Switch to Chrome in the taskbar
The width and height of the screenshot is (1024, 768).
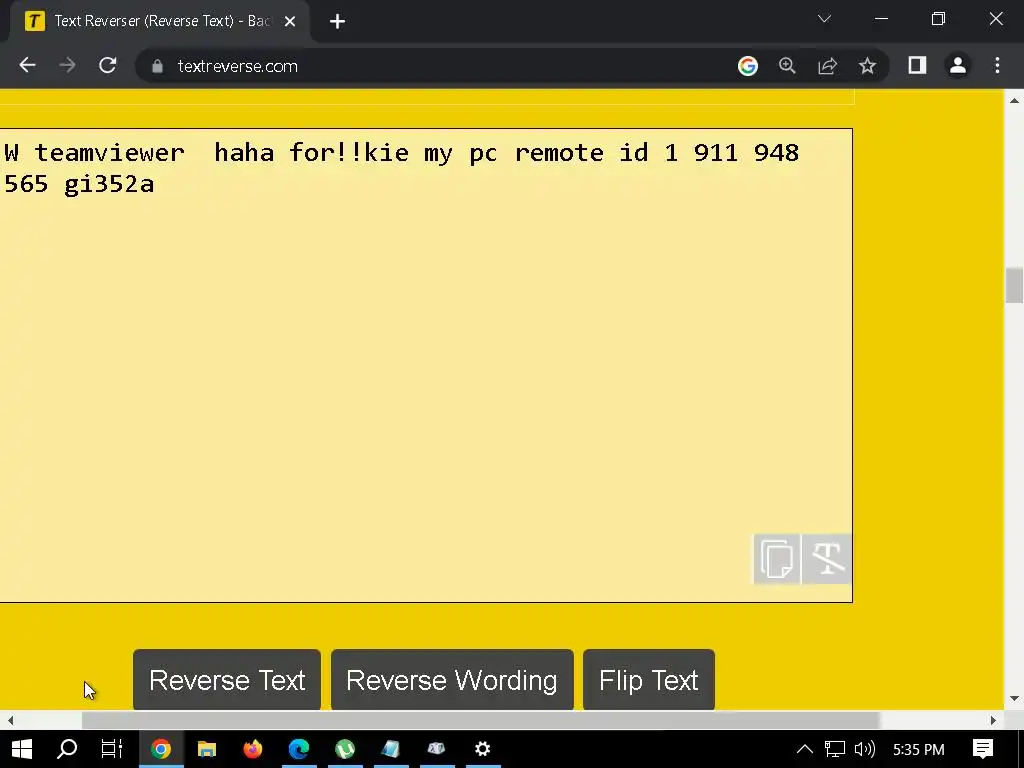pos(161,748)
